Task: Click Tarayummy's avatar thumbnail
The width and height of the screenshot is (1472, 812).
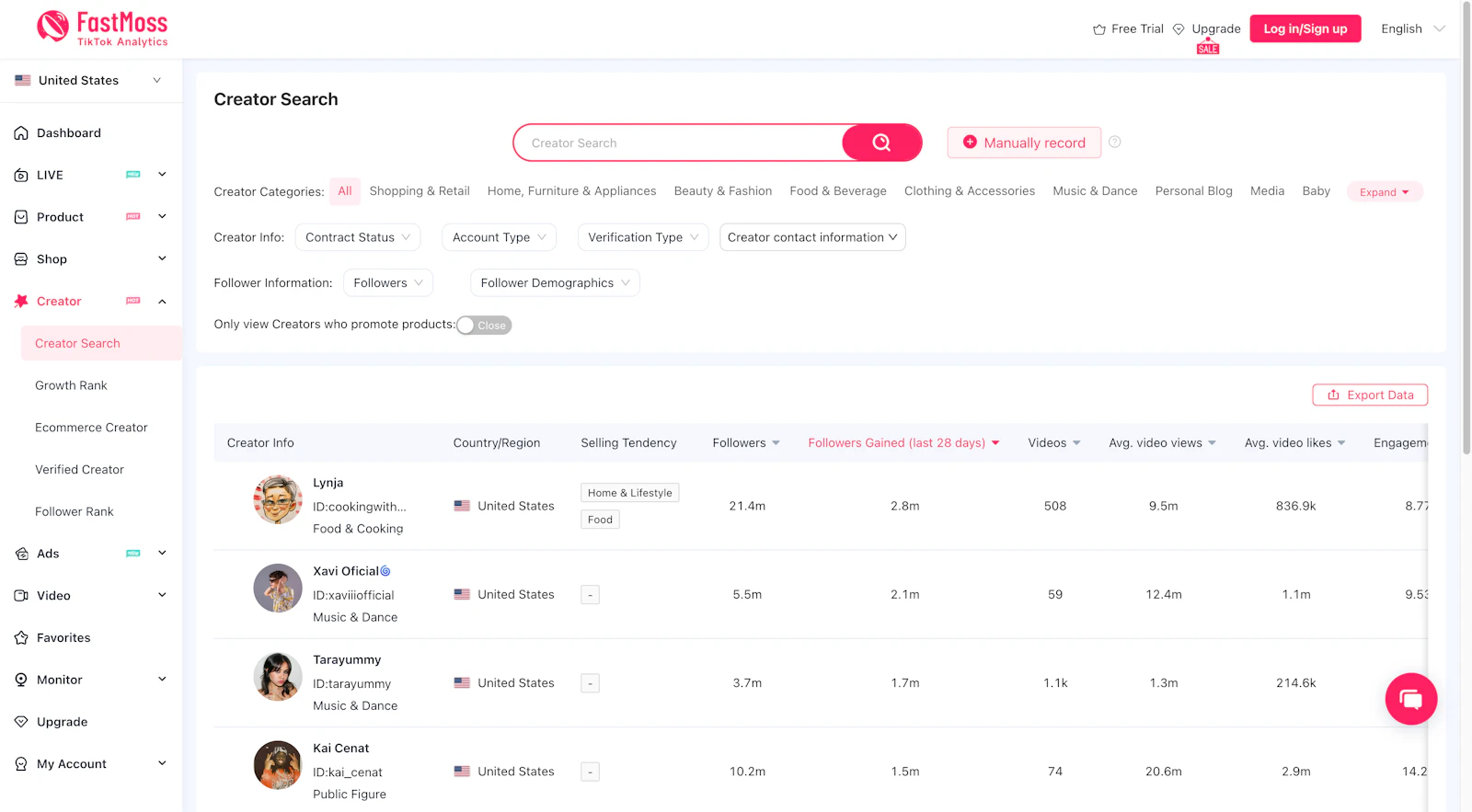Action: pos(278,677)
